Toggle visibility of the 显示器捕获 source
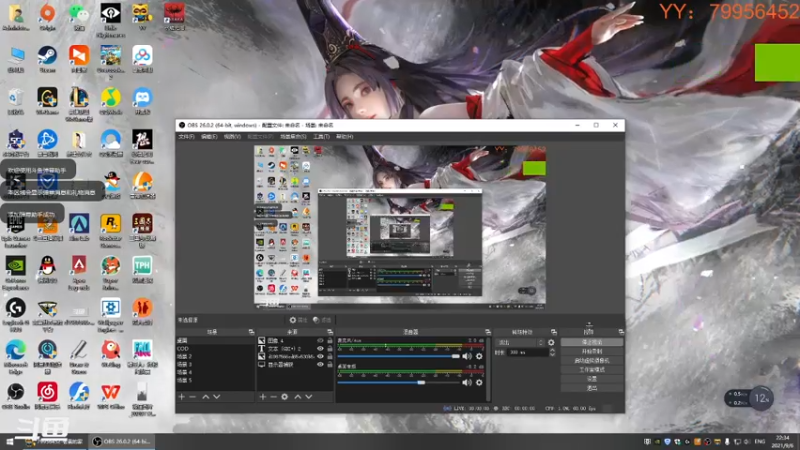Viewport: 800px width, 450px height. click(x=320, y=364)
